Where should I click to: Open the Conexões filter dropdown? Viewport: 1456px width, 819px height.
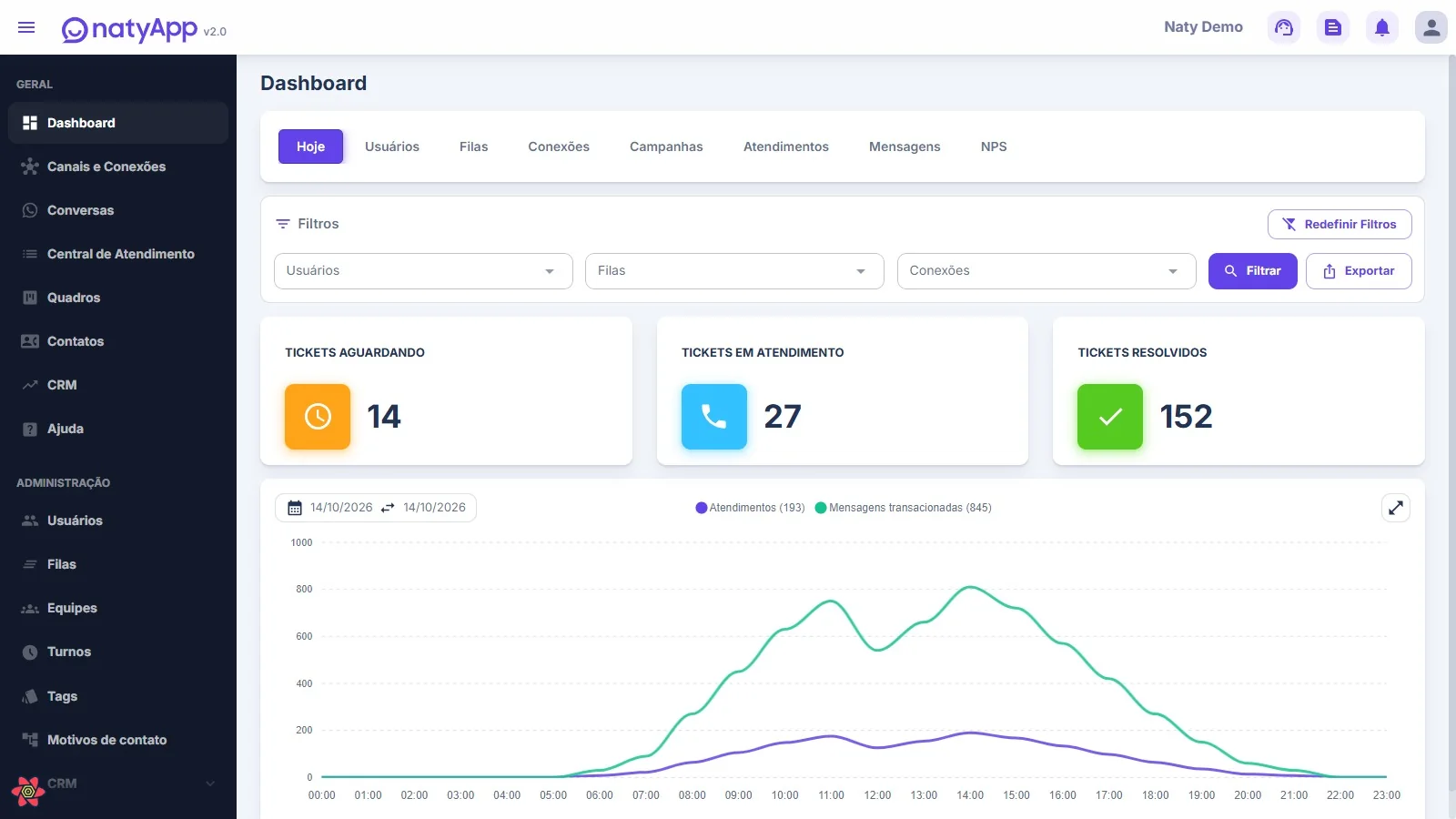click(1046, 271)
